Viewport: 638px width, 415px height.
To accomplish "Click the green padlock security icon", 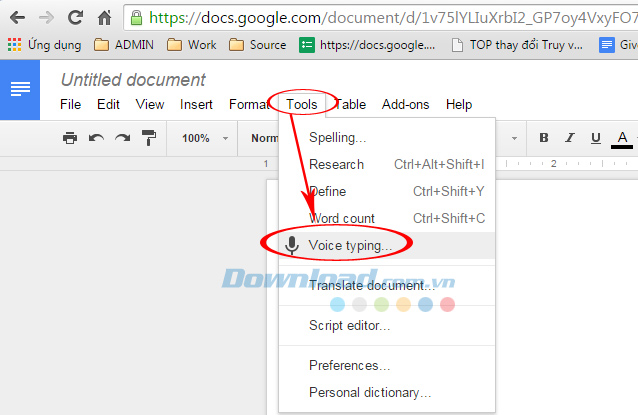I will click(x=136, y=17).
